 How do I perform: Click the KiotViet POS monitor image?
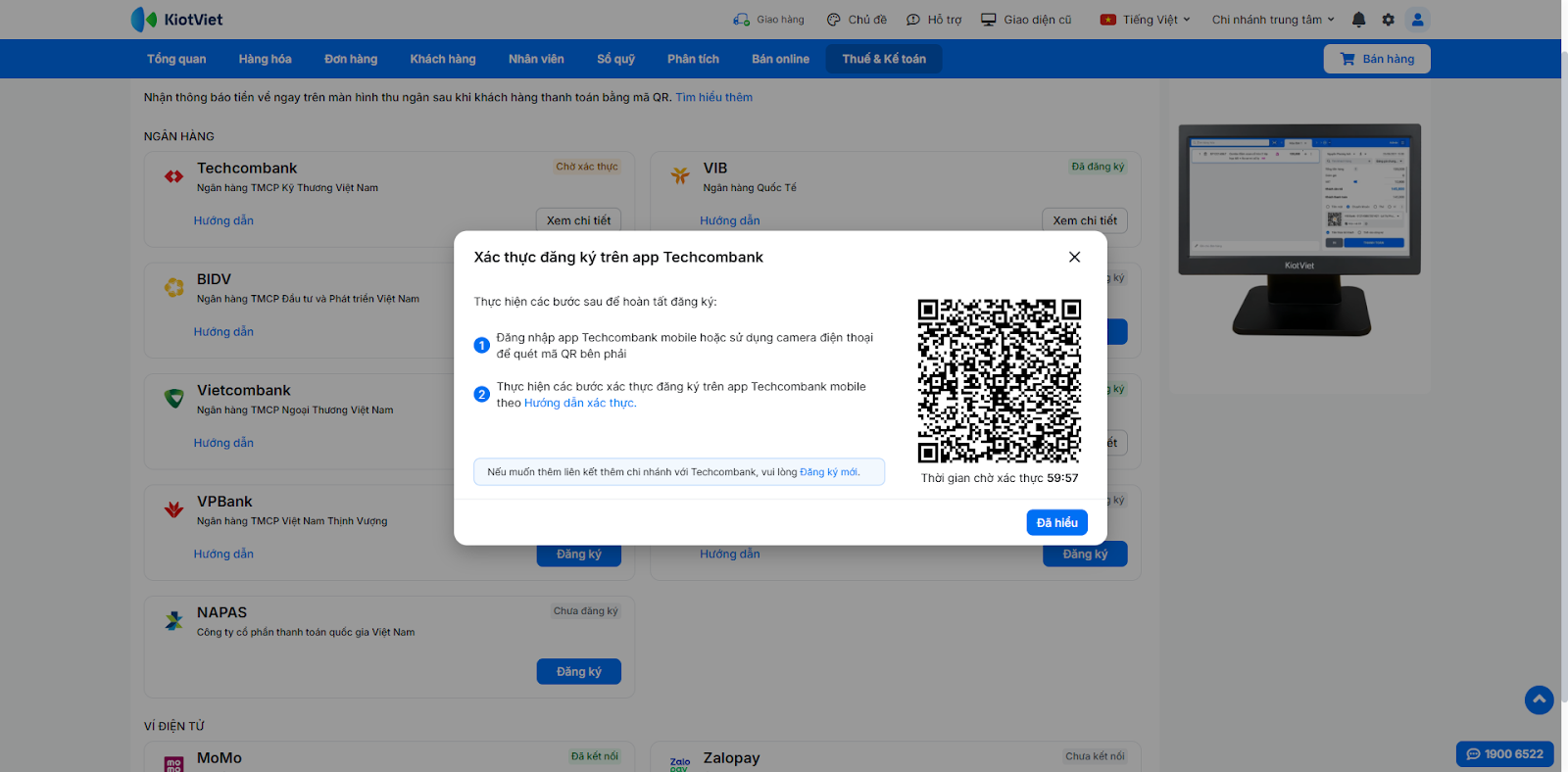click(1299, 229)
